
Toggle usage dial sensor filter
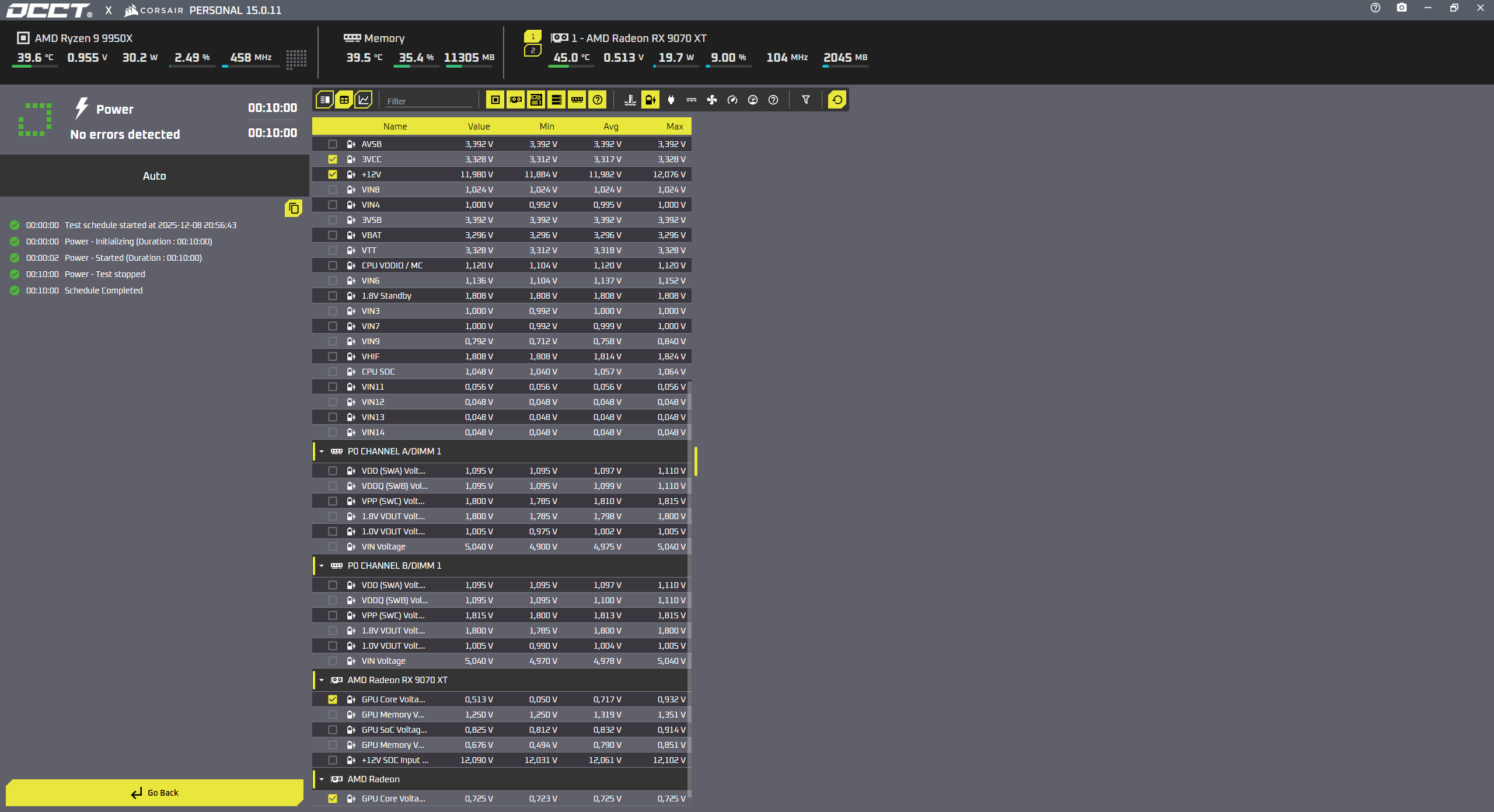coord(753,100)
